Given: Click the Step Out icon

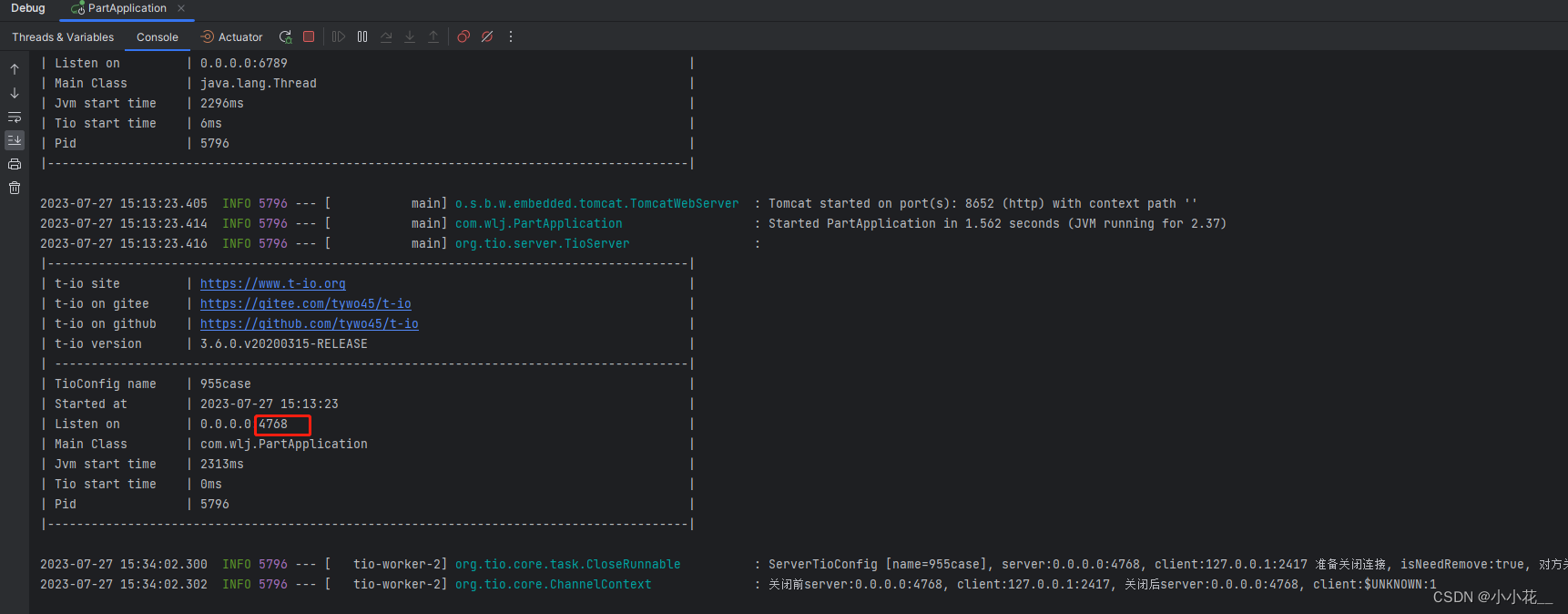Looking at the screenshot, I should [x=433, y=36].
